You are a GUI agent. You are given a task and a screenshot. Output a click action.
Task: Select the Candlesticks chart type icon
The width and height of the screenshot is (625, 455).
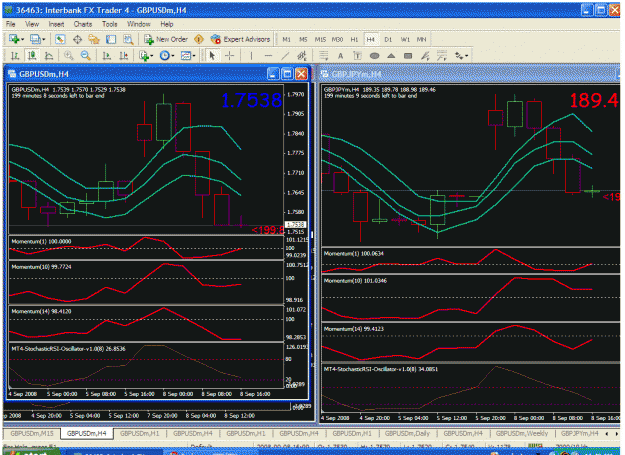pos(32,55)
